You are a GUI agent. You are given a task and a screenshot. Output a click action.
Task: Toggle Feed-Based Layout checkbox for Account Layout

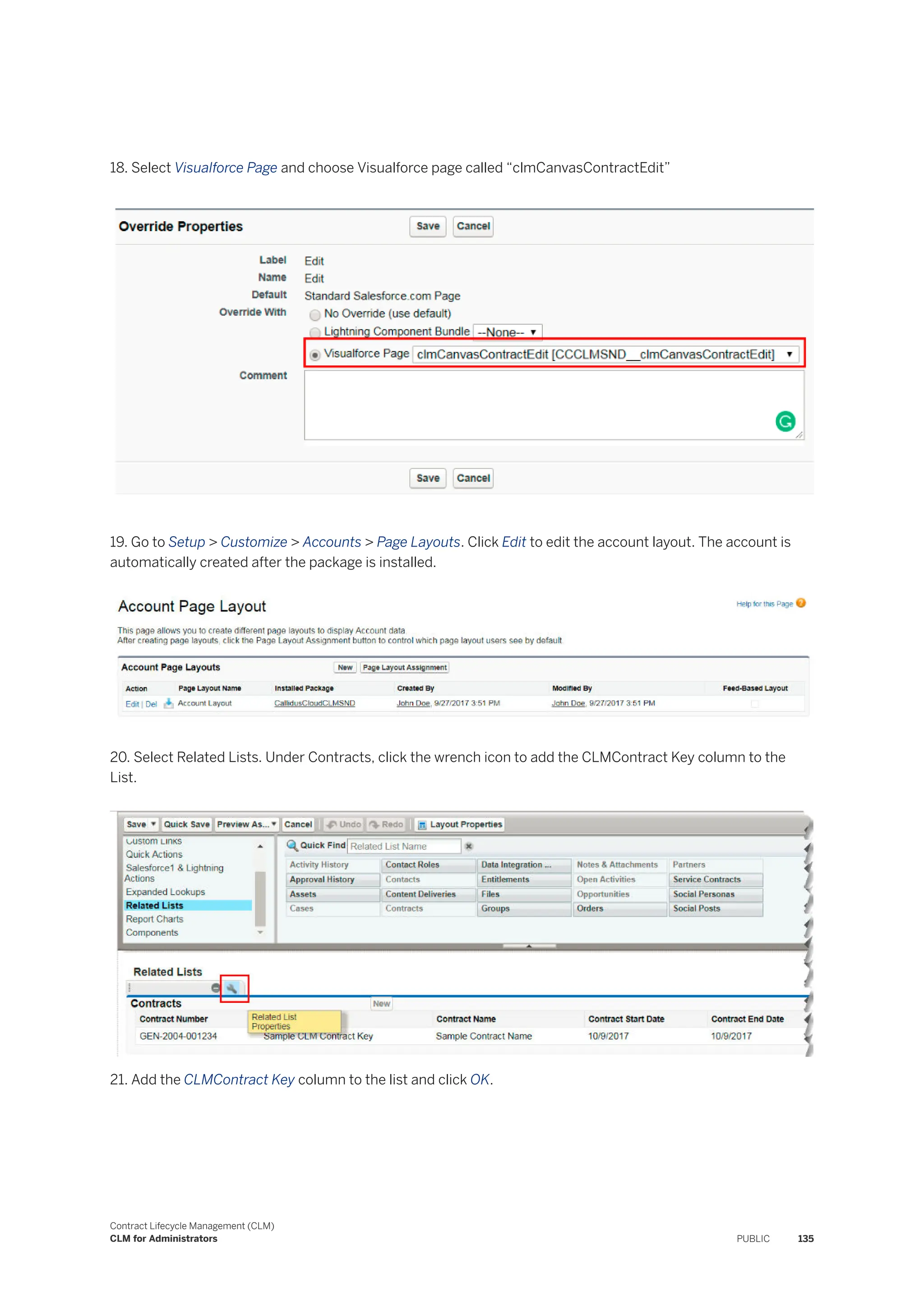pyautogui.click(x=754, y=704)
